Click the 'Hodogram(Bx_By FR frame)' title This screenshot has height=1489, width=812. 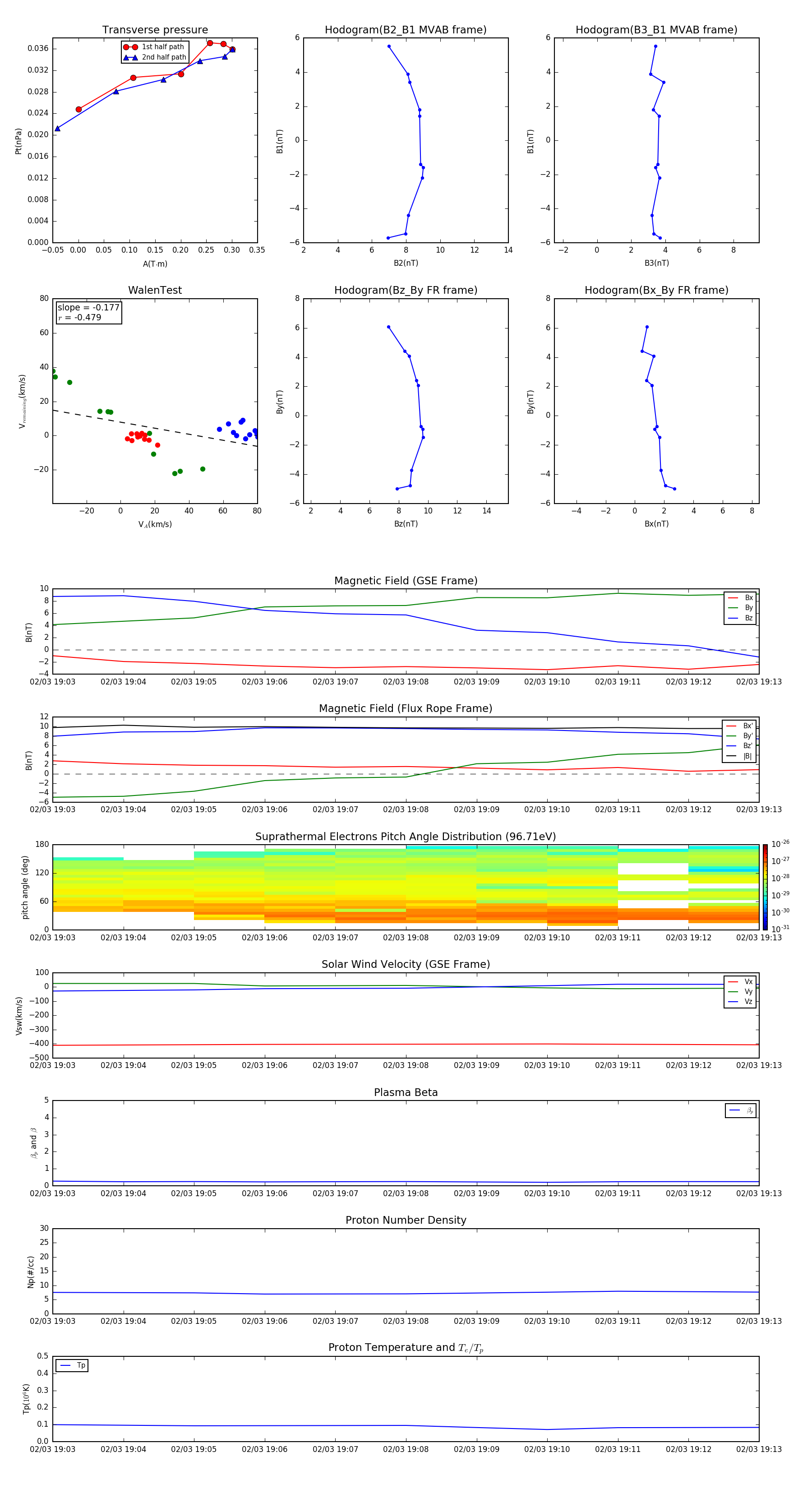pos(656,290)
